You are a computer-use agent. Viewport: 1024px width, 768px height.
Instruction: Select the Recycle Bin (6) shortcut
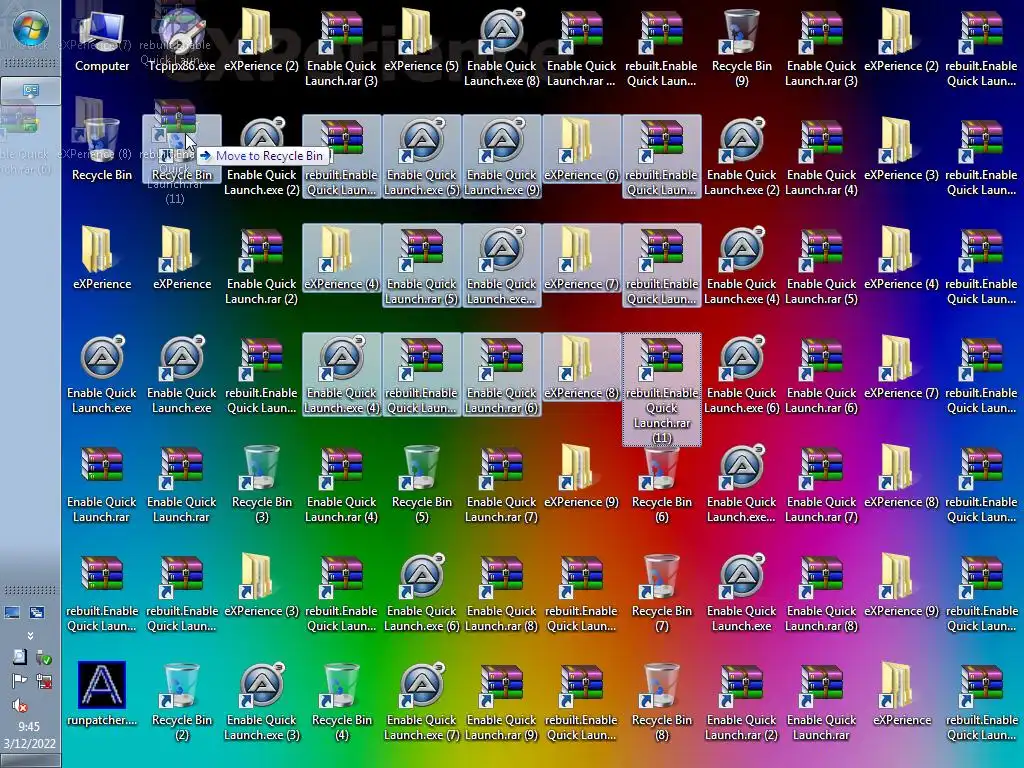point(662,484)
